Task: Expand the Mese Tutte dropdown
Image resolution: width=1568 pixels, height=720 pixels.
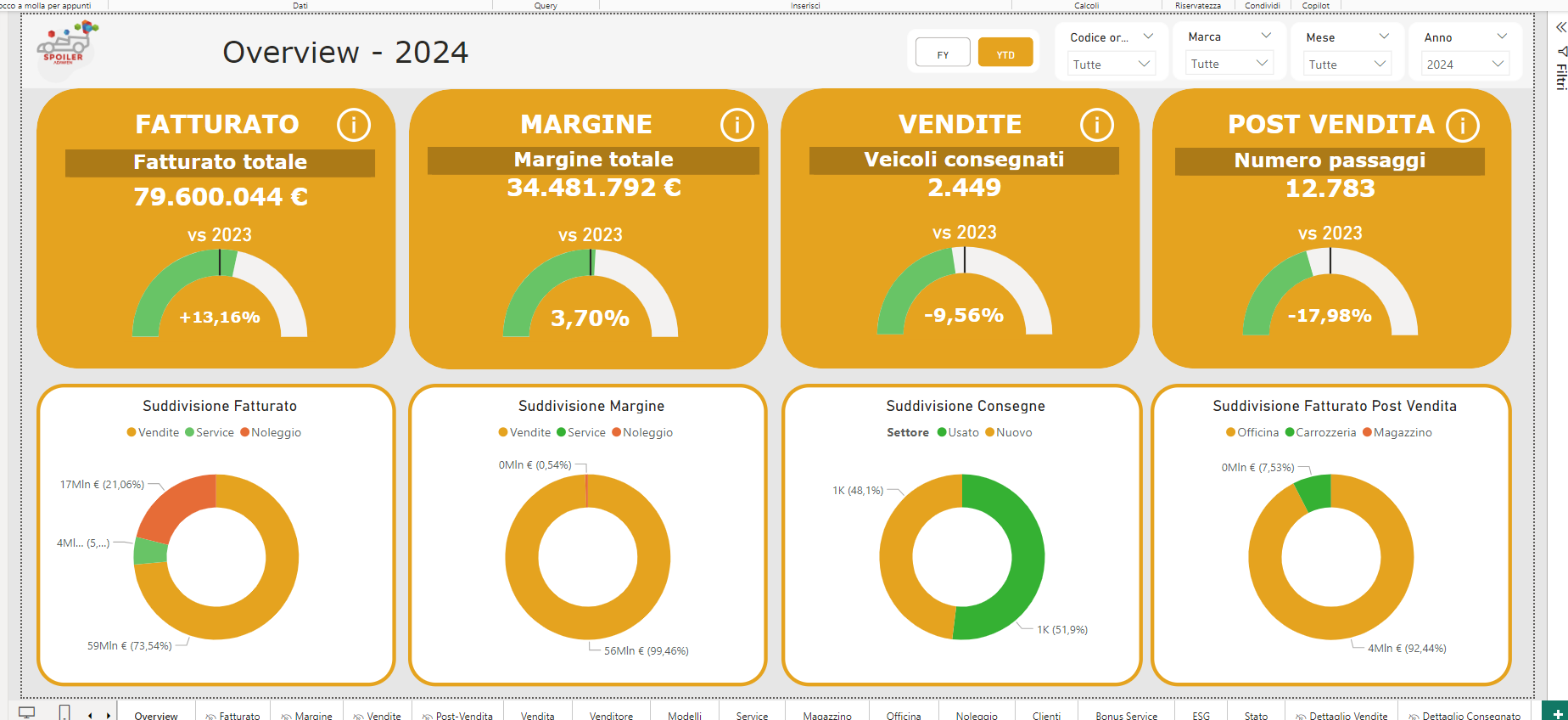Action: point(1347,64)
